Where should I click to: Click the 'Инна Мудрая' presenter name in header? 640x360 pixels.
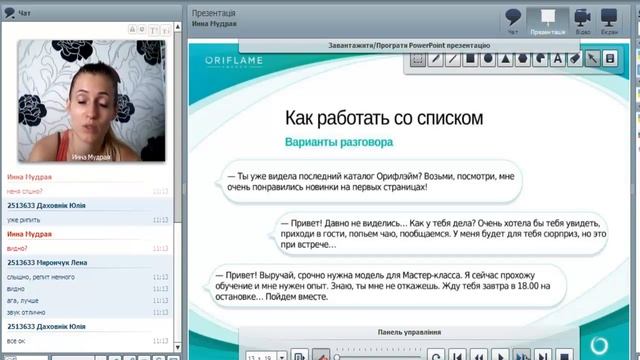pos(214,24)
